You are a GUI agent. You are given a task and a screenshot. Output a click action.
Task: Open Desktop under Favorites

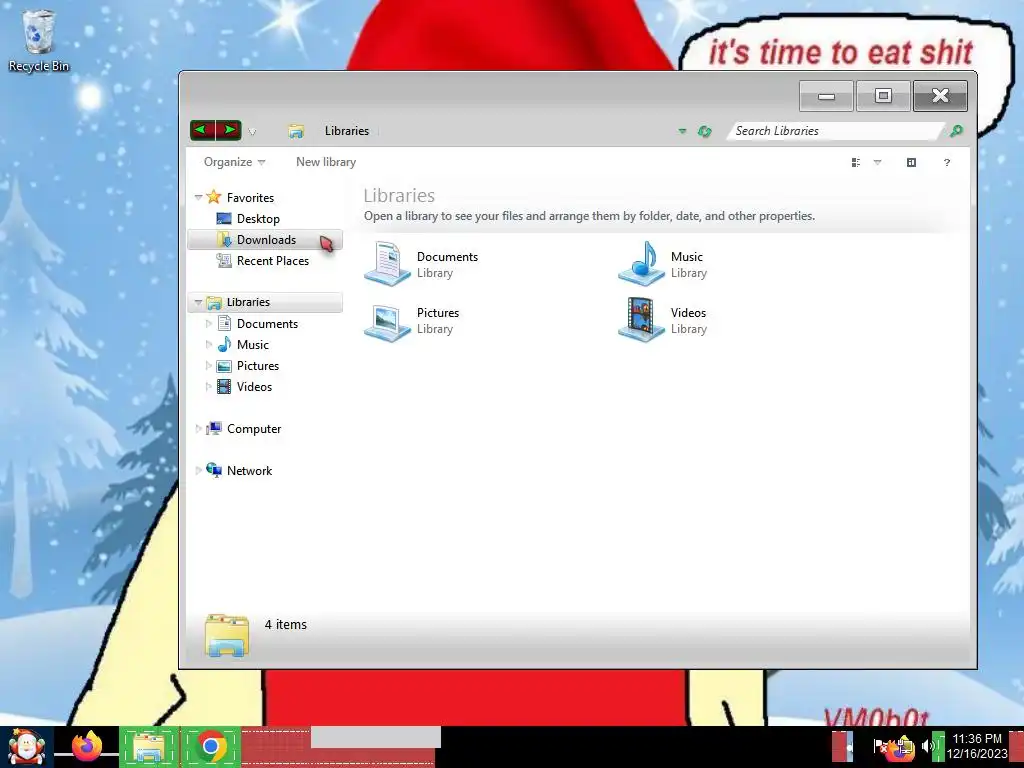pyautogui.click(x=258, y=219)
